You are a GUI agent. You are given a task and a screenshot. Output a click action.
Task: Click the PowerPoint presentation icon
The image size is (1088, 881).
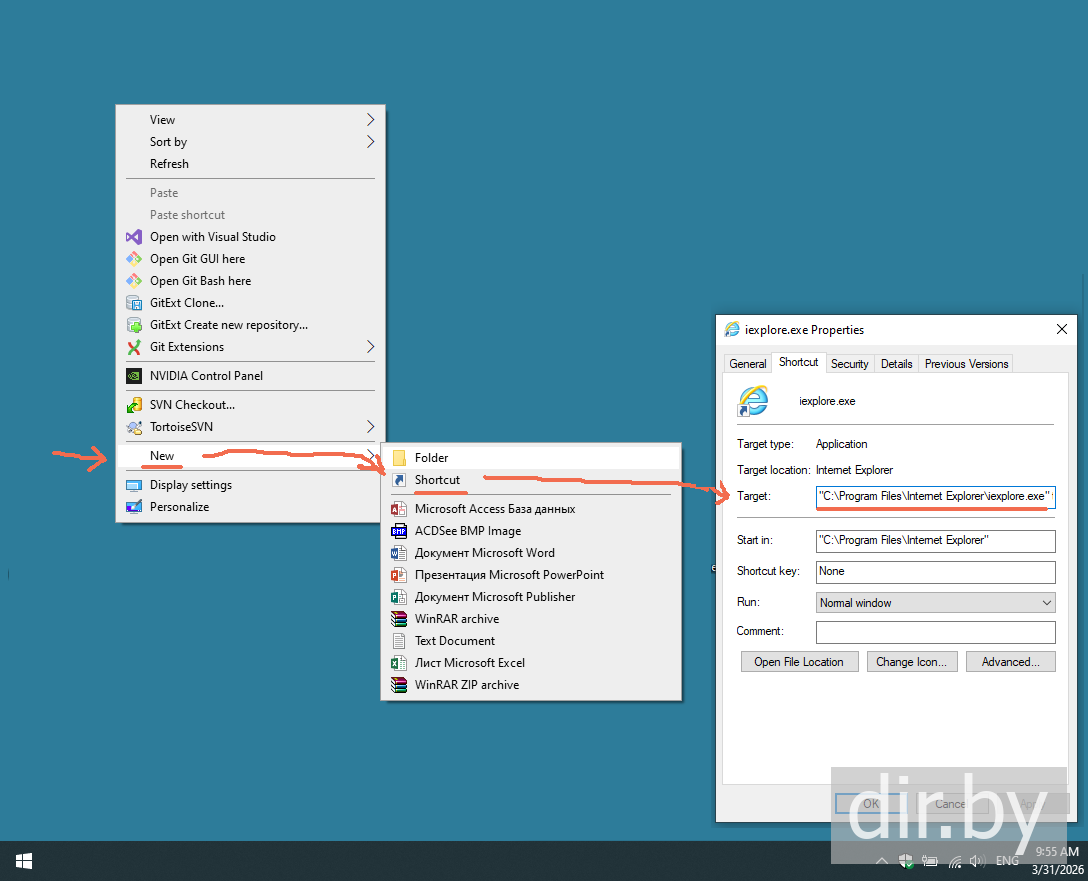pos(399,575)
